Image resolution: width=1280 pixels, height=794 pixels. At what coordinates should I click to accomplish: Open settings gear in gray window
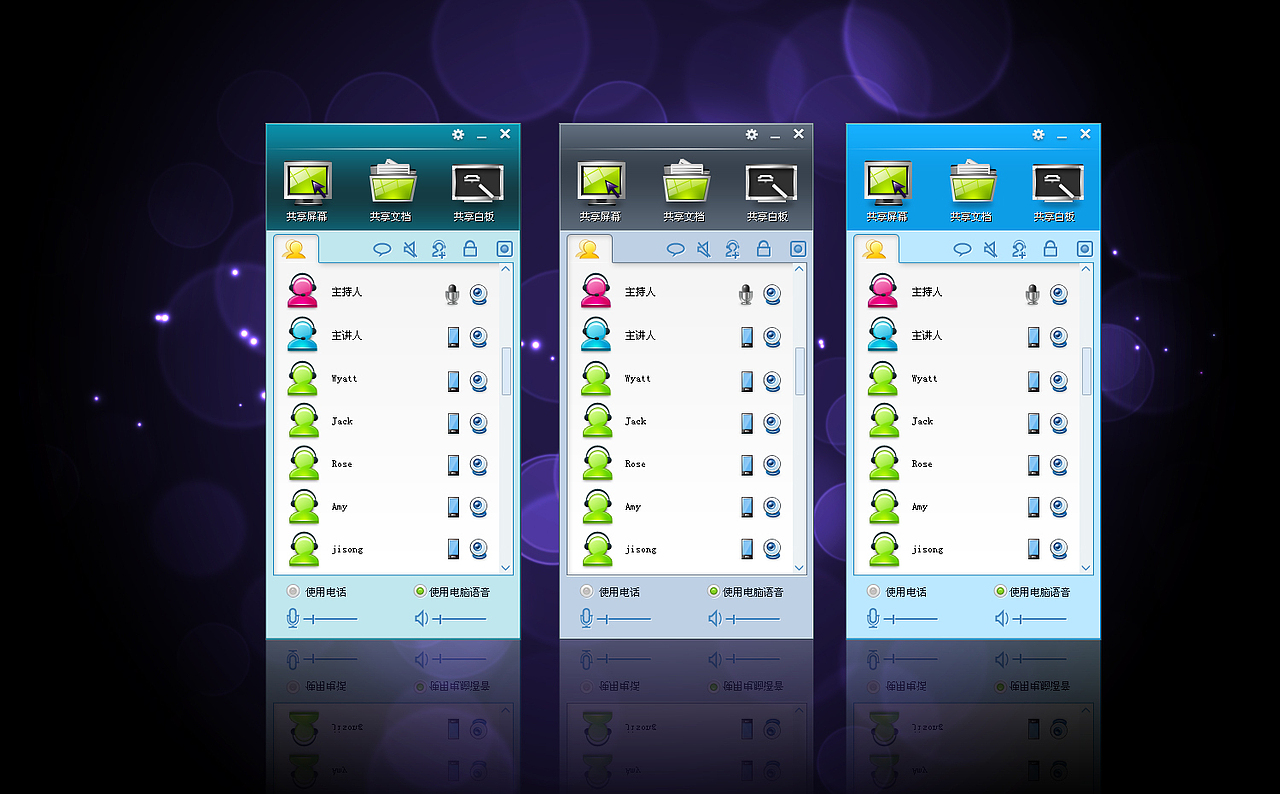pyautogui.click(x=752, y=134)
